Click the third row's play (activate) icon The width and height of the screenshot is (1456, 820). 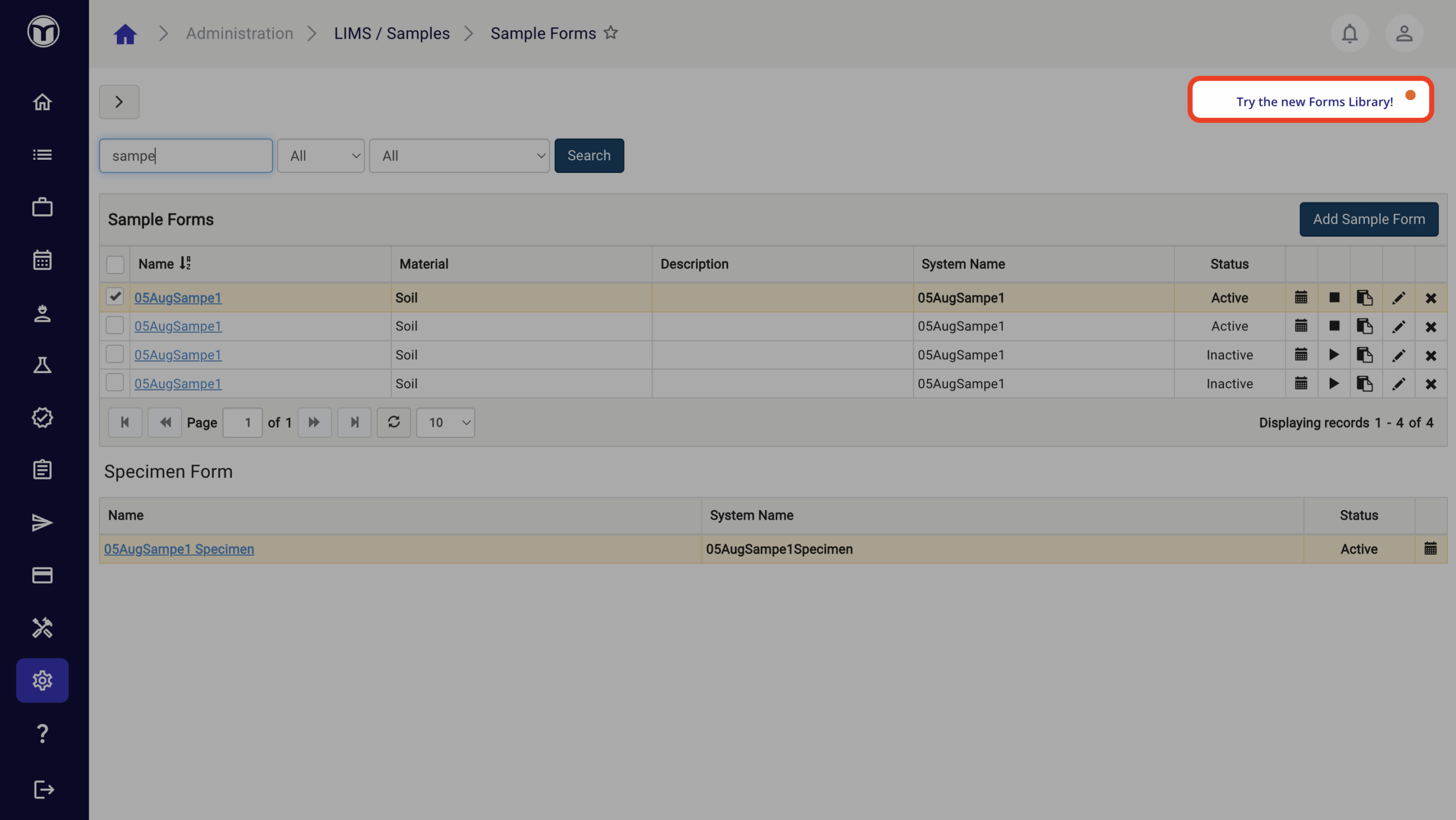point(1334,355)
